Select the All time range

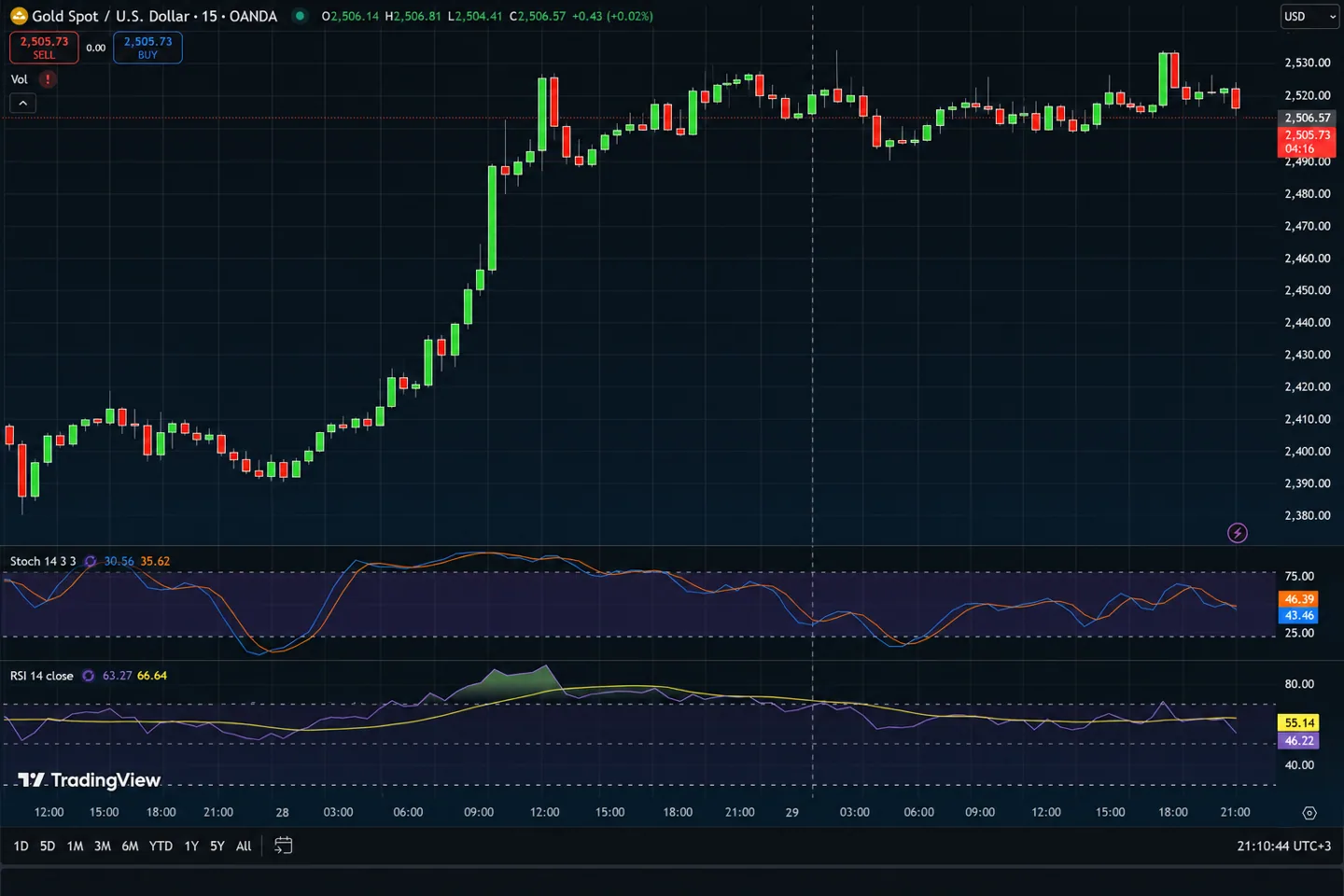pos(244,846)
